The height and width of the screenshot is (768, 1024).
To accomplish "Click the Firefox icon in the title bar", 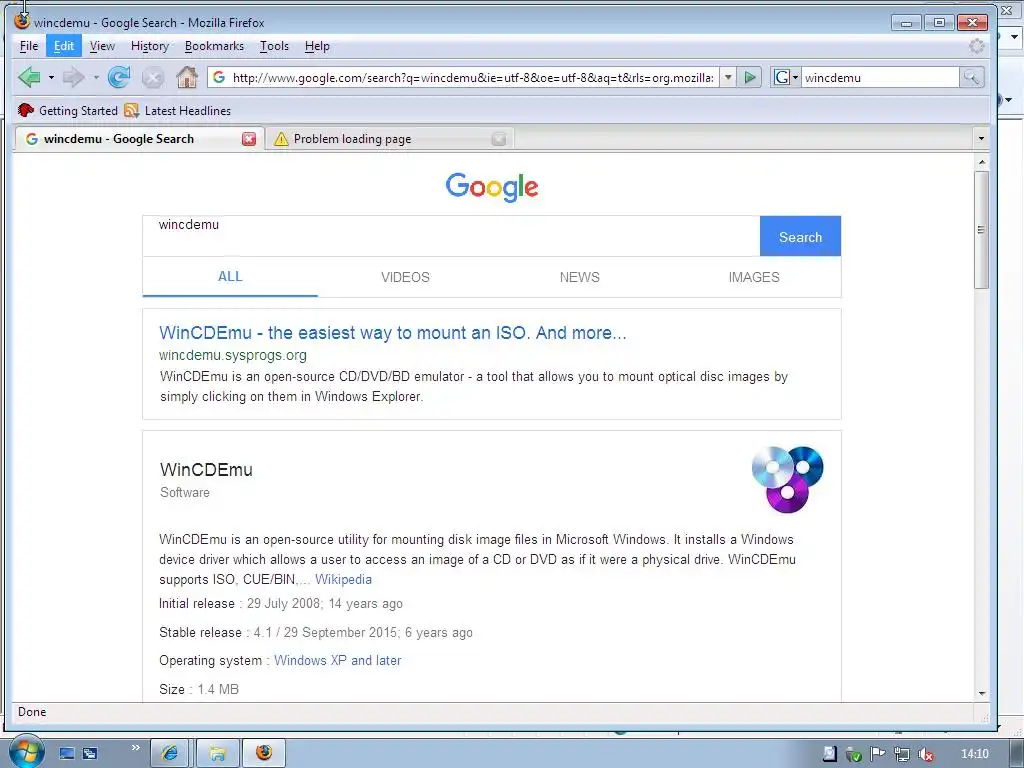I will (x=22, y=22).
